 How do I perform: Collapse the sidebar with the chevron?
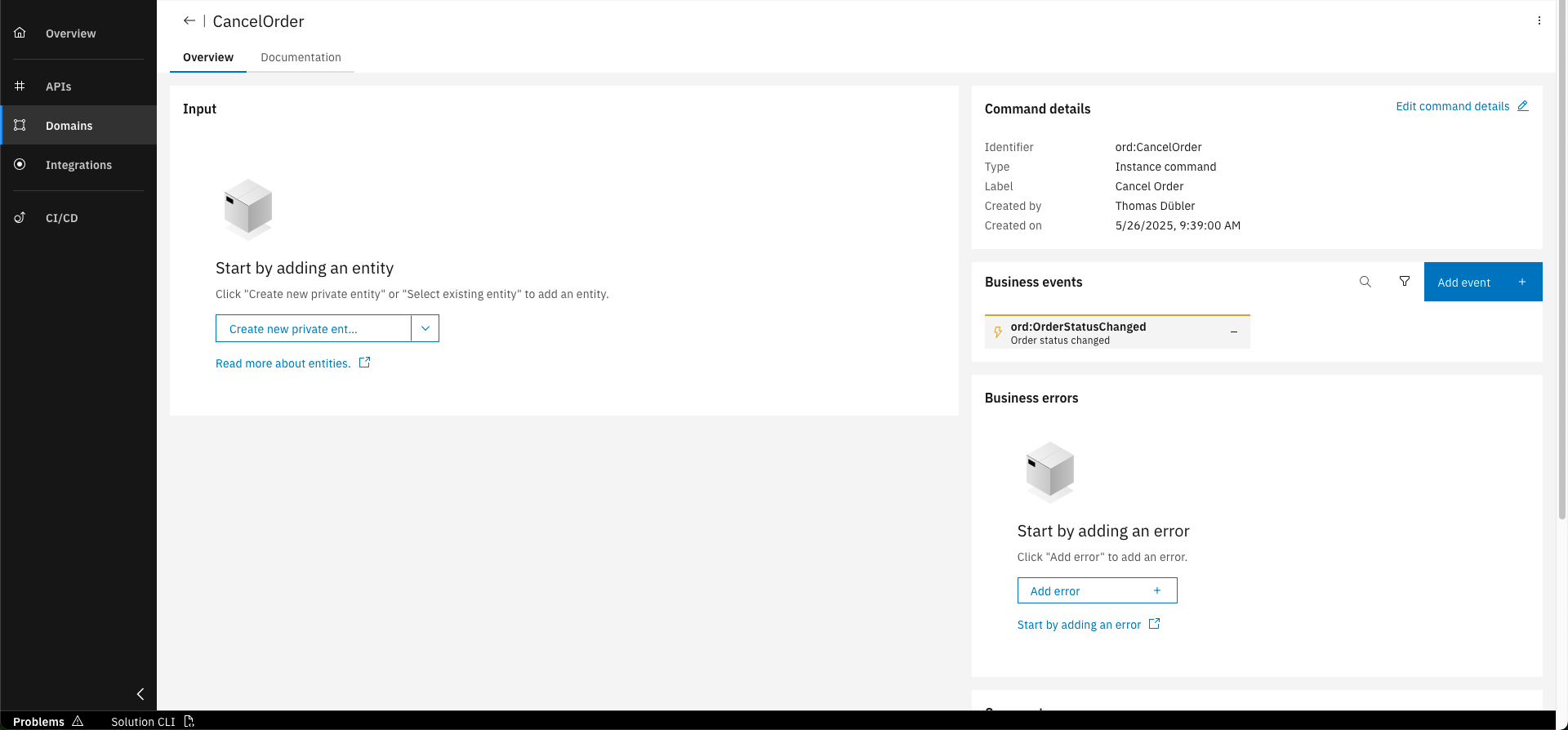(x=140, y=694)
